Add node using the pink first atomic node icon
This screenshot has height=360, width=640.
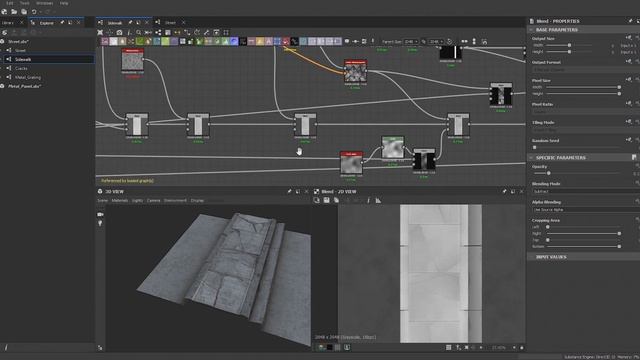pos(105,42)
